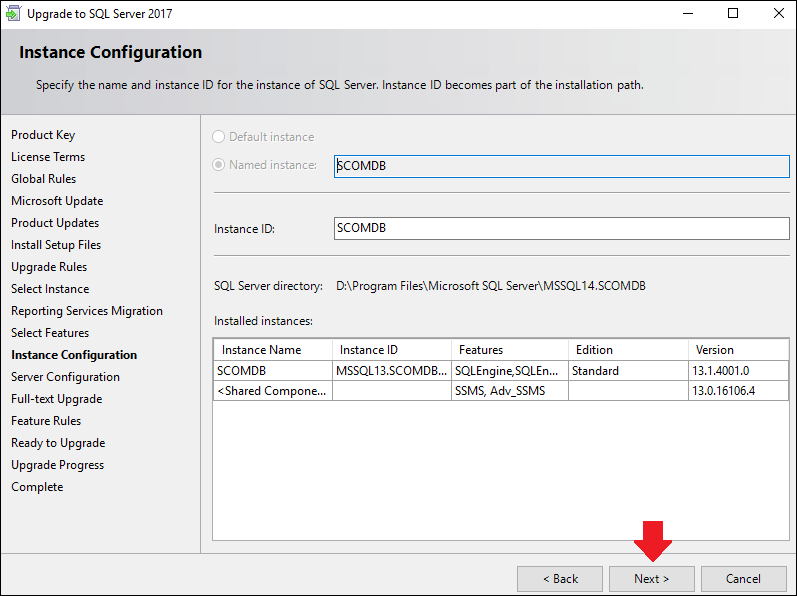Select the Ready to Upgrade step
The height and width of the screenshot is (596, 797).
click(x=58, y=443)
